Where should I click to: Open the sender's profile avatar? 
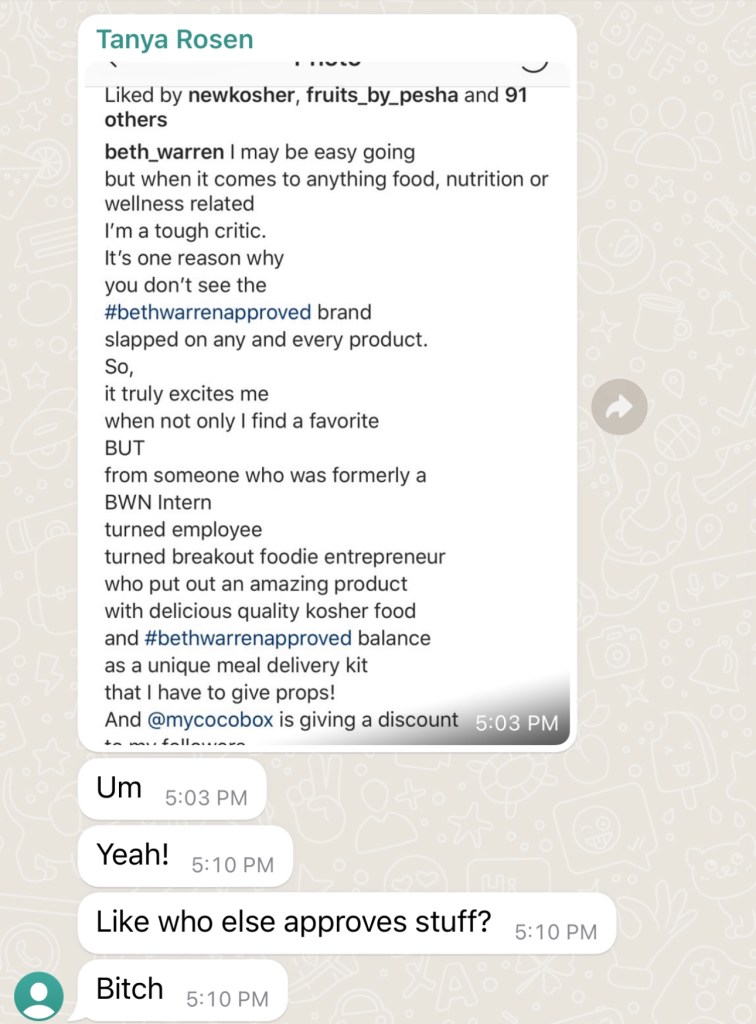click(x=38, y=997)
